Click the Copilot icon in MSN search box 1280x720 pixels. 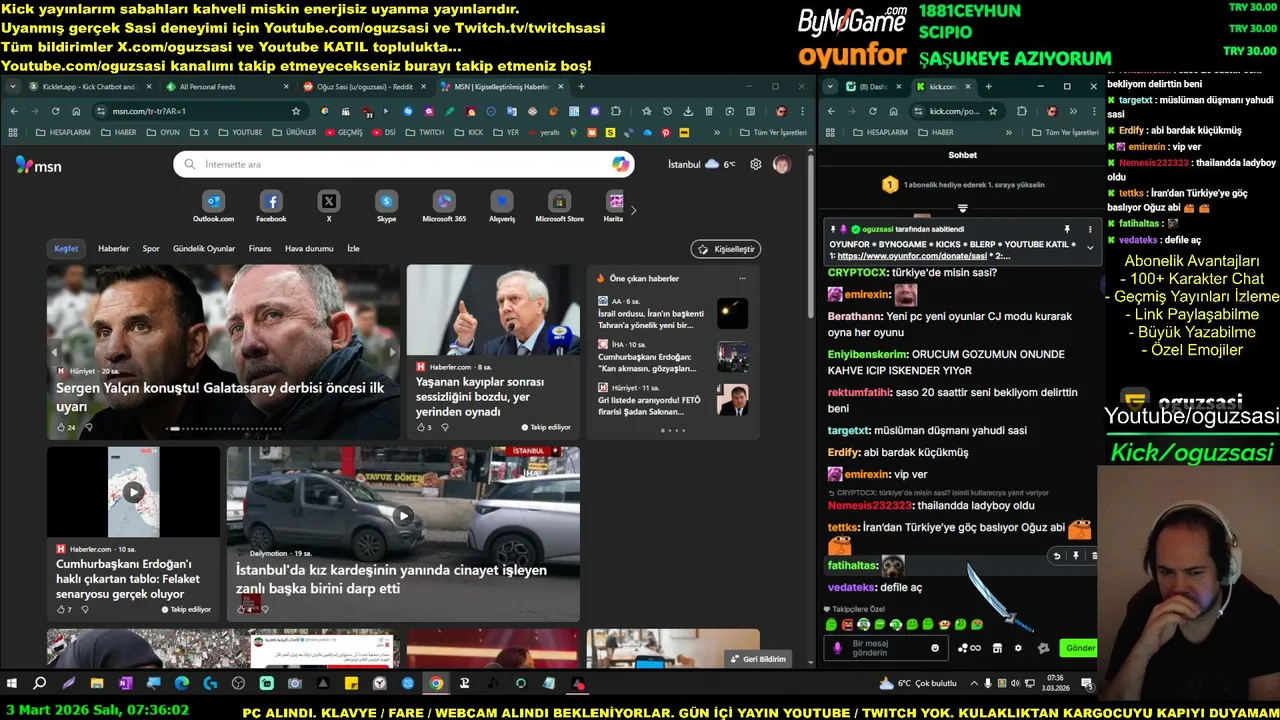[x=620, y=164]
